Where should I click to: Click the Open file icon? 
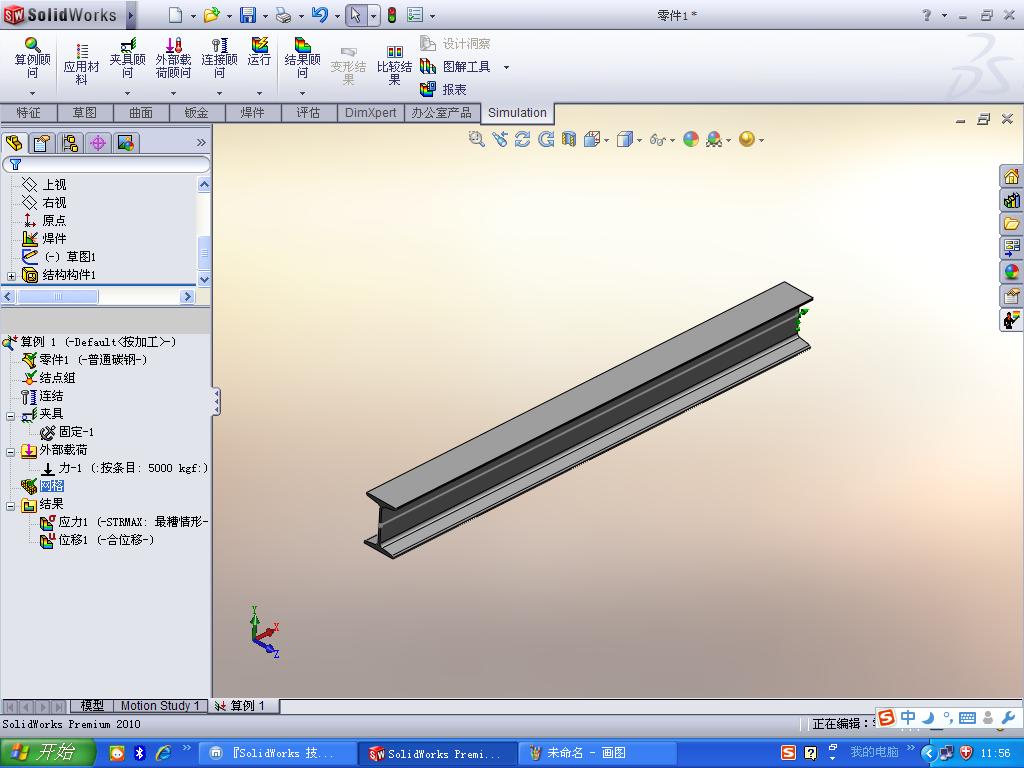[x=211, y=15]
